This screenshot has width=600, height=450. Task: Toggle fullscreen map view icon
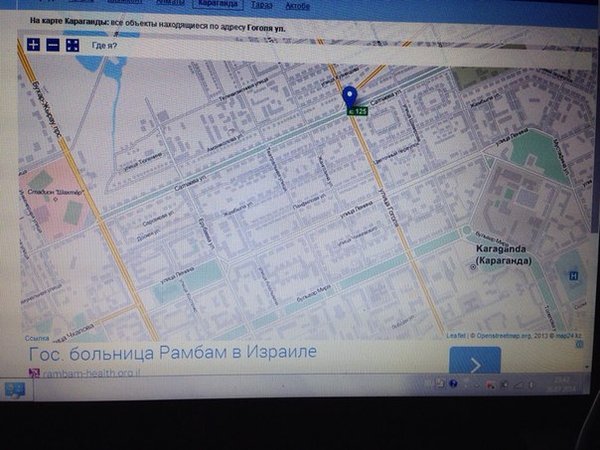(x=72, y=44)
